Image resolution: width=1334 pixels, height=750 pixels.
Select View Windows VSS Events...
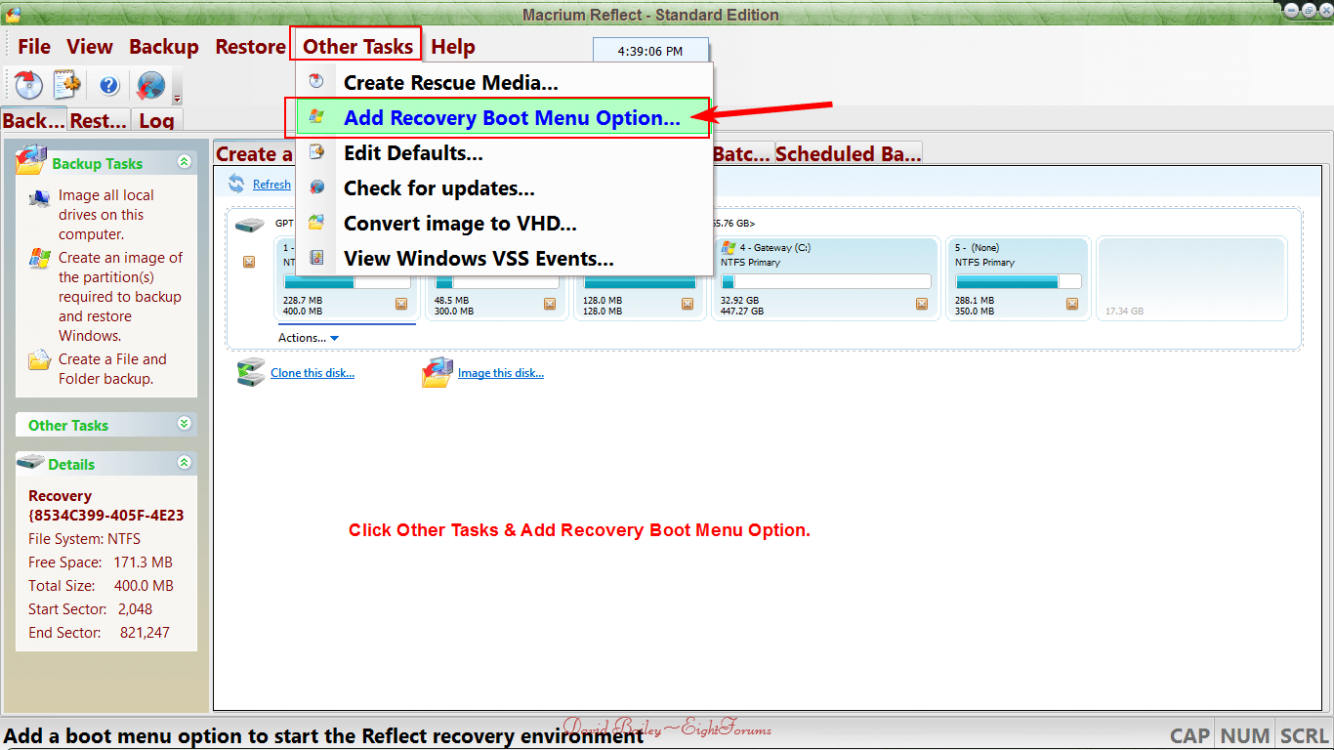(x=505, y=258)
